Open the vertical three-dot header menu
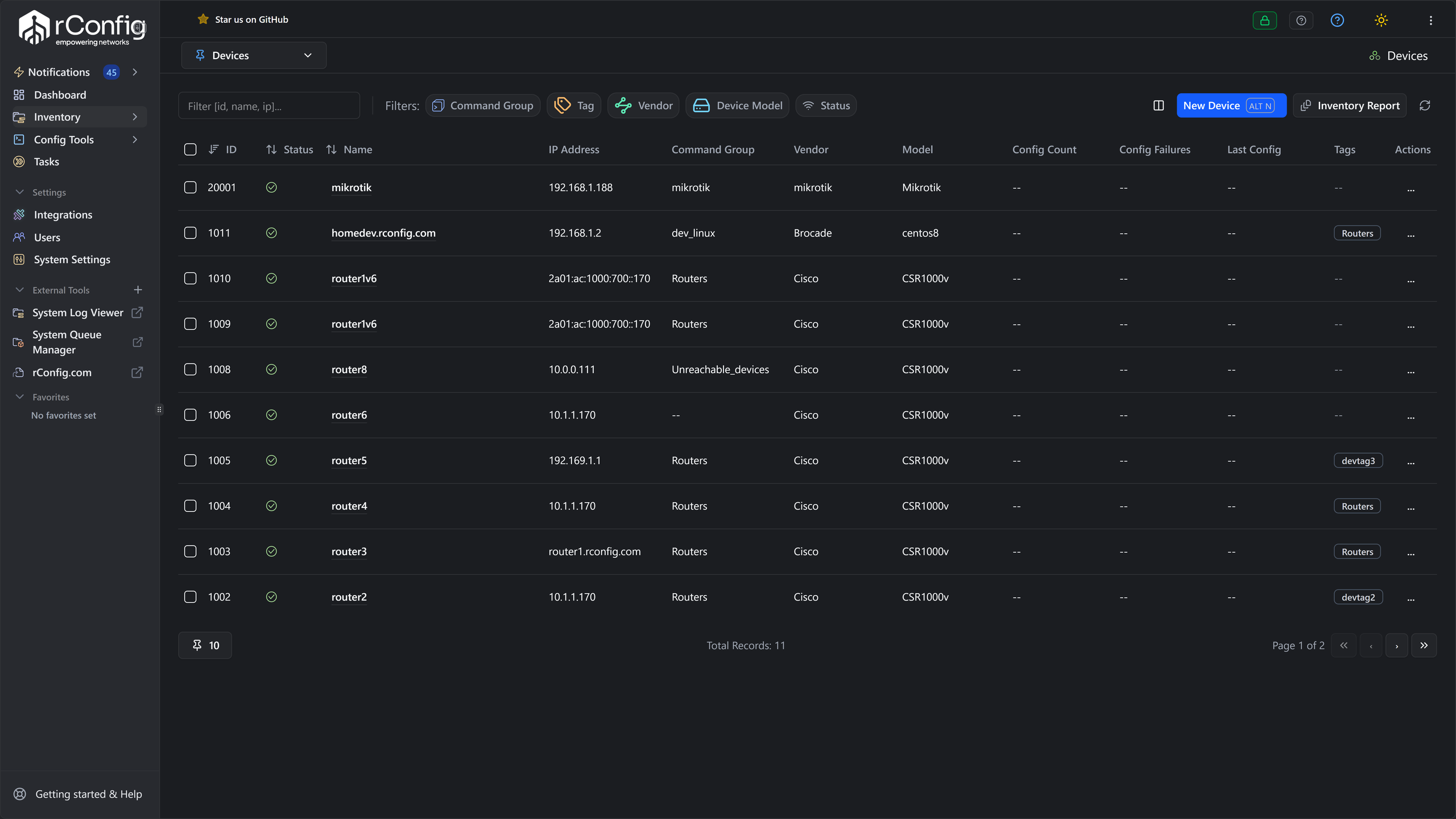 1431,20
